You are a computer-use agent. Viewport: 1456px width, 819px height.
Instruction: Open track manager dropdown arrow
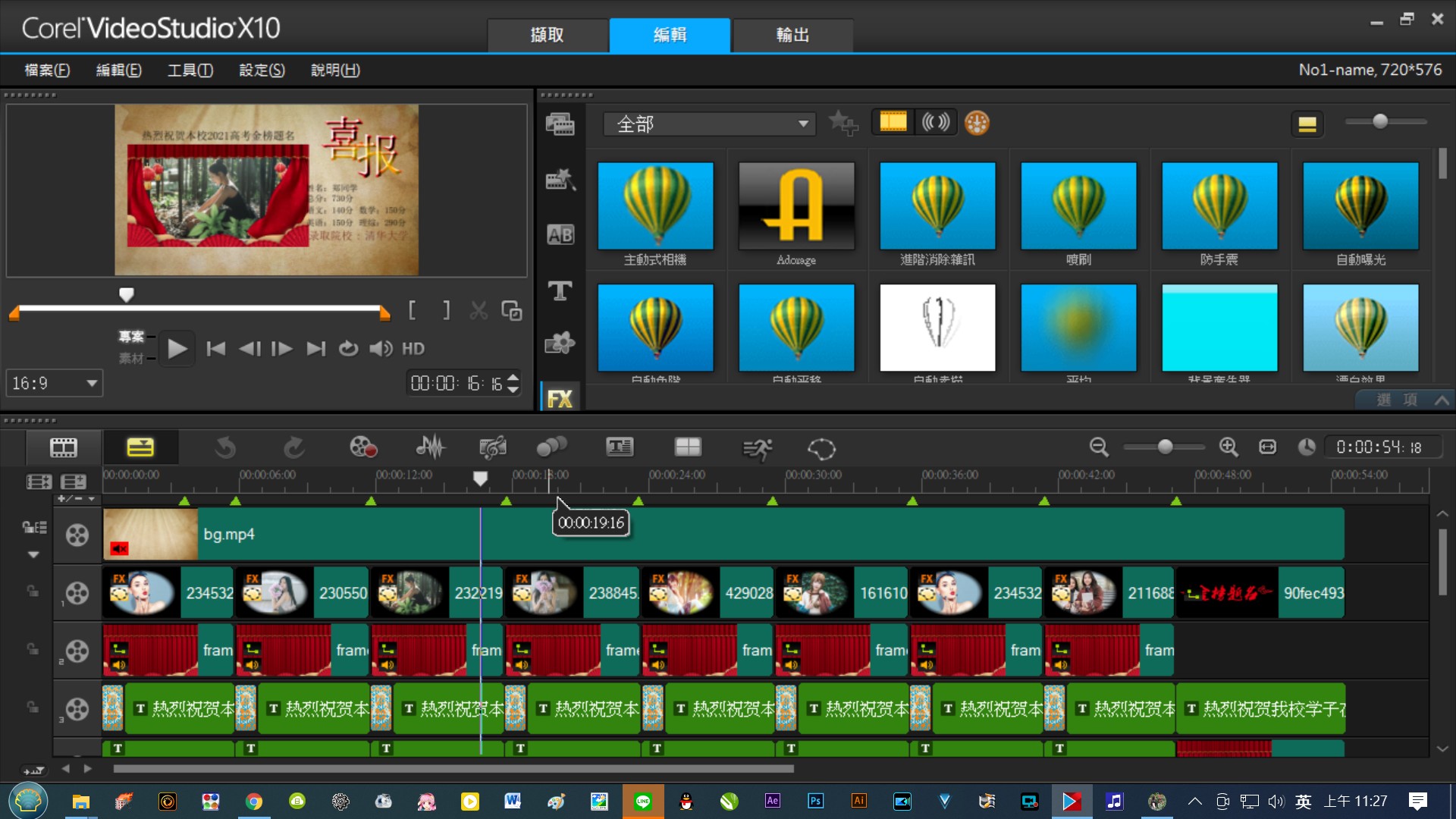click(x=91, y=499)
